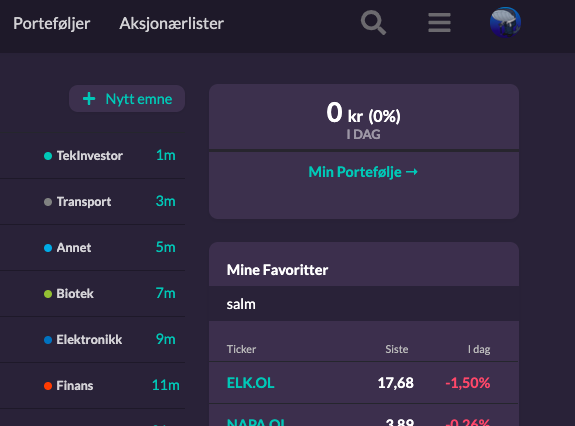This screenshot has width=575, height=426.
Task: Open the search magnifier icon
Action: click(x=373, y=23)
